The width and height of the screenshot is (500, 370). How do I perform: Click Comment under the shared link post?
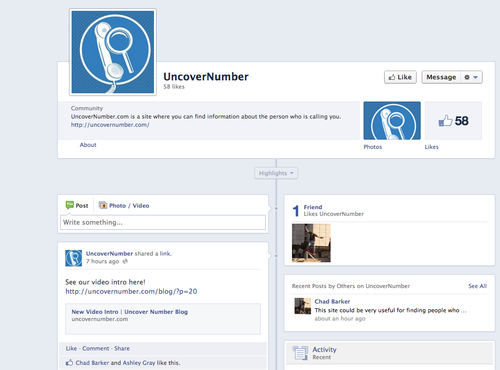pos(96,348)
